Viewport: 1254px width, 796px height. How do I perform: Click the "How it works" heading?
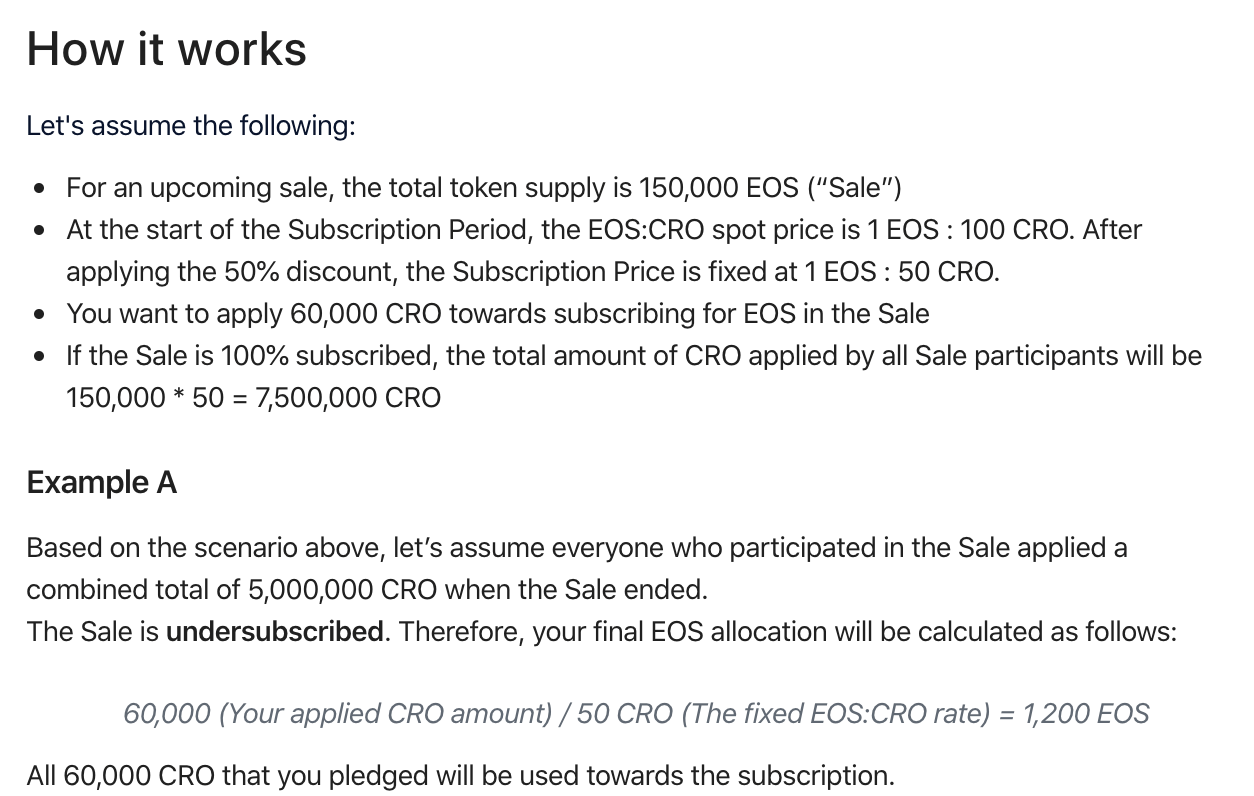[166, 49]
